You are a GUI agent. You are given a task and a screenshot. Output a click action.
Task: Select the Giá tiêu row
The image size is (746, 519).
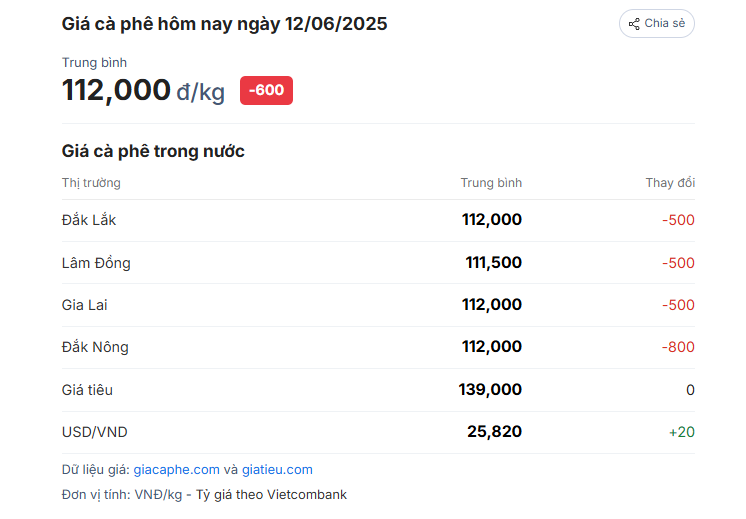click(378, 390)
